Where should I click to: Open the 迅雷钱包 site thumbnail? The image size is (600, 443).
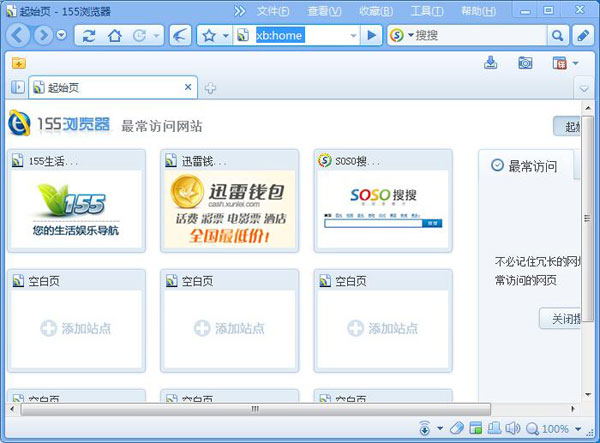click(230, 201)
